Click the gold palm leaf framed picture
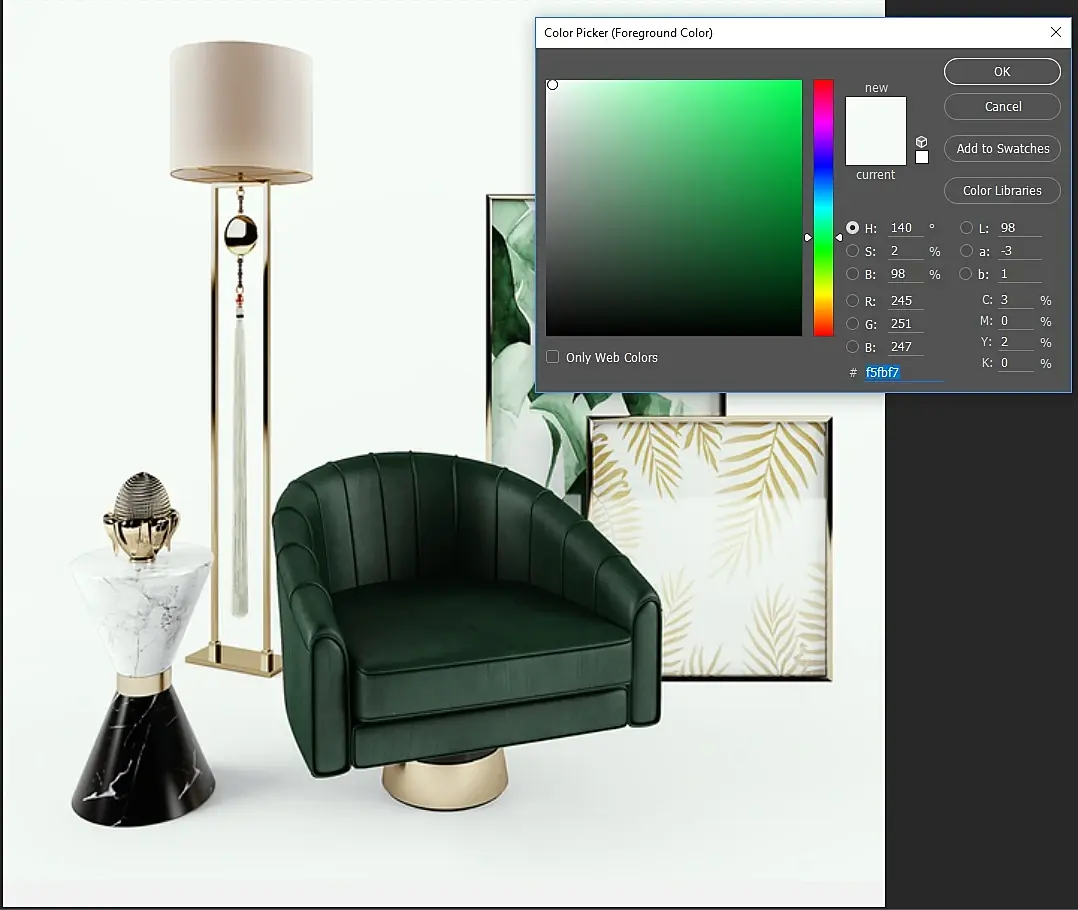 tap(712, 548)
